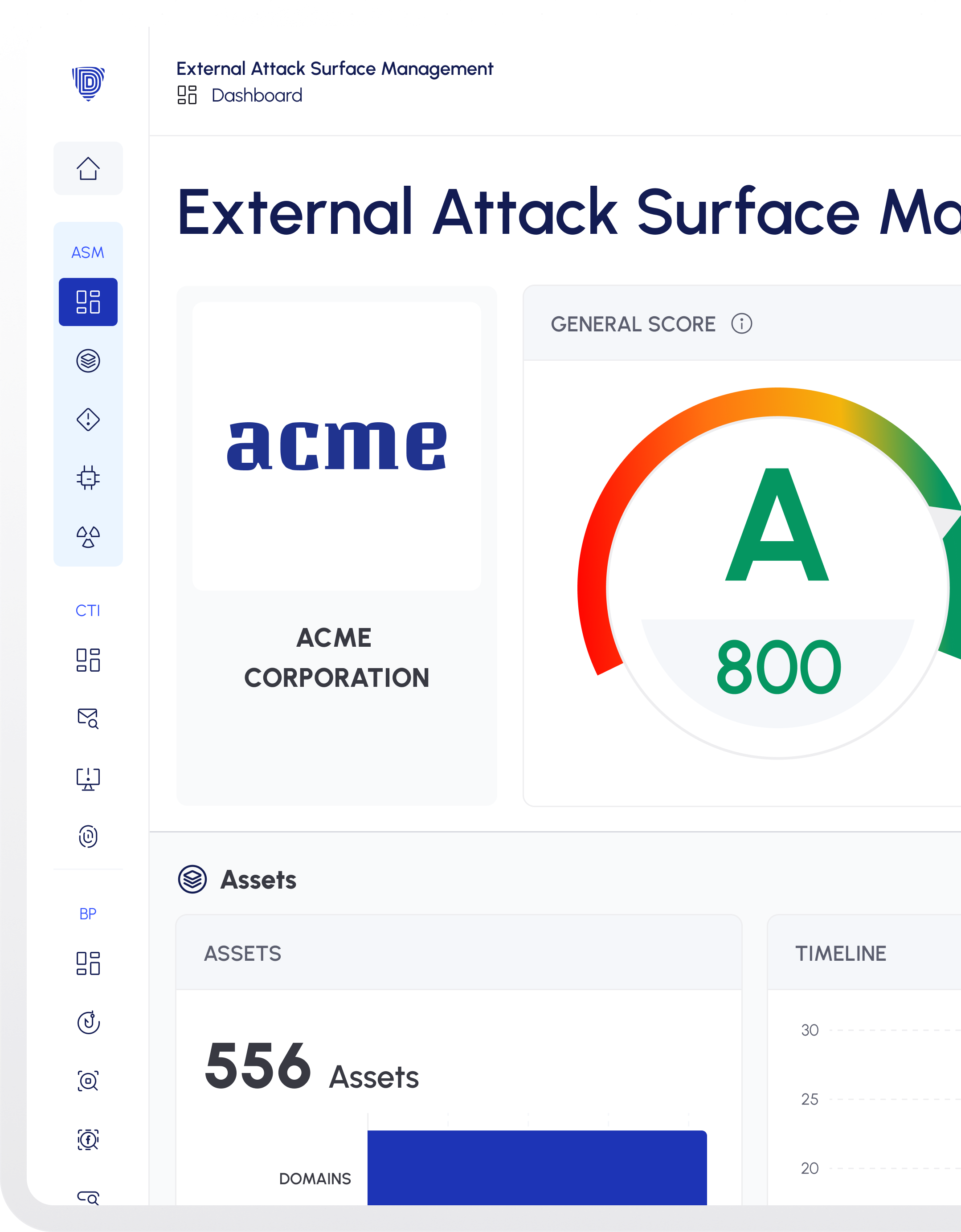Open ASM assets layers icon
Screen dimensions: 961x1232
(88, 360)
